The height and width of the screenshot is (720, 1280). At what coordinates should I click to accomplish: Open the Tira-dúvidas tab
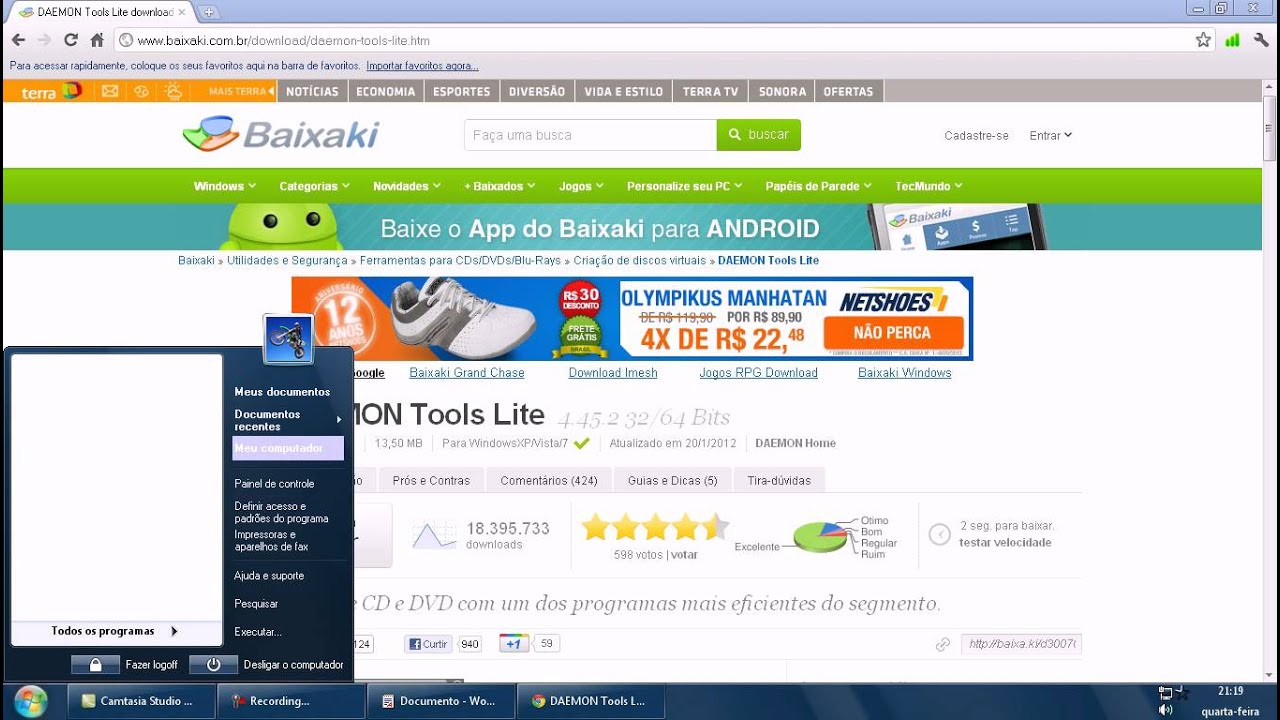[779, 480]
